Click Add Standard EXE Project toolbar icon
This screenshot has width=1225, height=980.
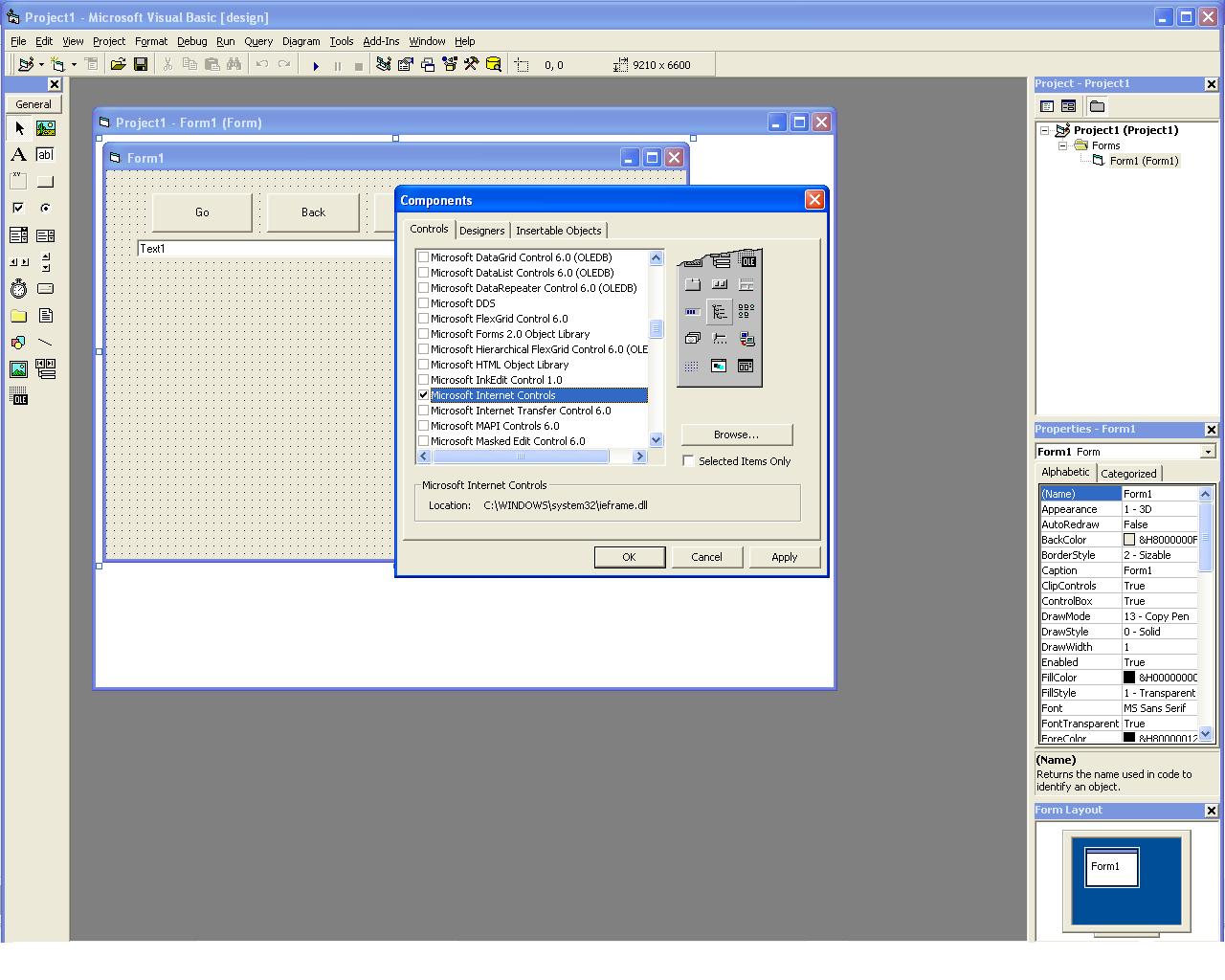coord(26,65)
